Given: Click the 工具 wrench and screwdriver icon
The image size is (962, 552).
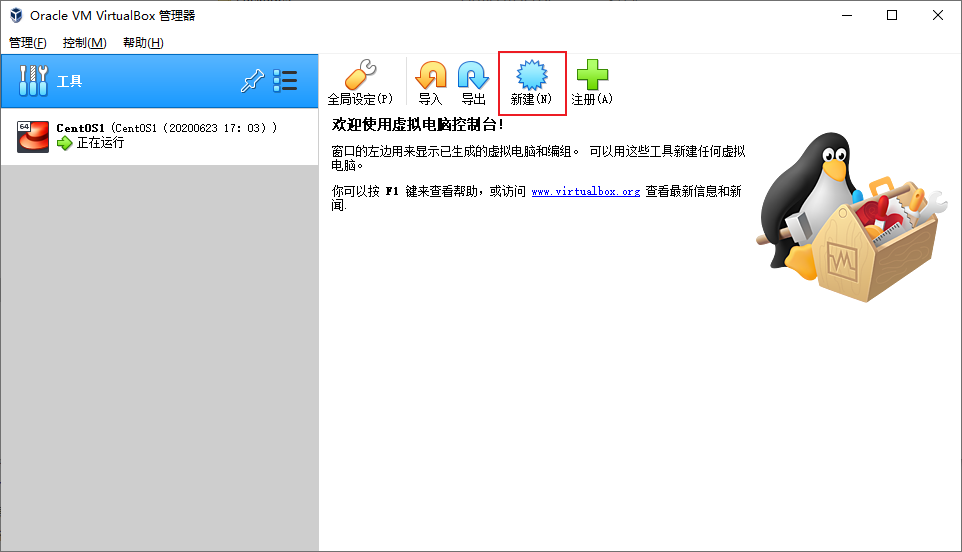Looking at the screenshot, I should [x=33, y=82].
